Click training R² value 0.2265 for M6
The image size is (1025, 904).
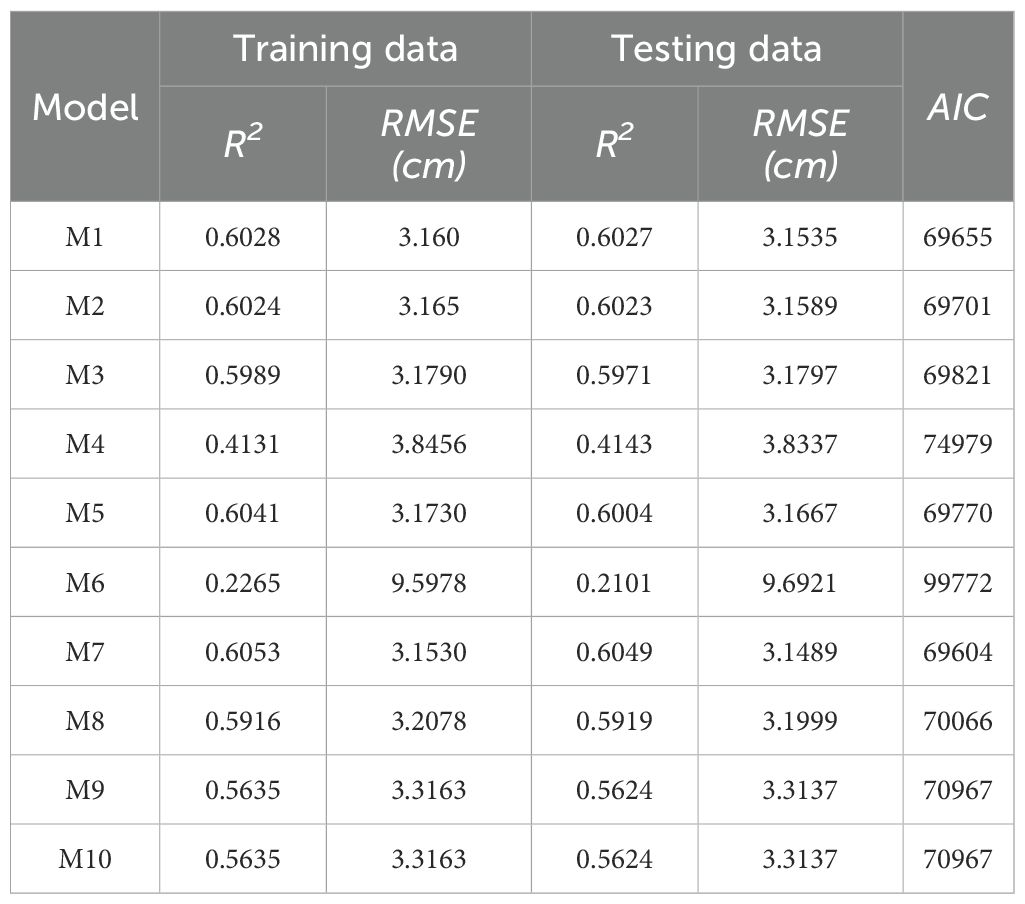(x=243, y=583)
